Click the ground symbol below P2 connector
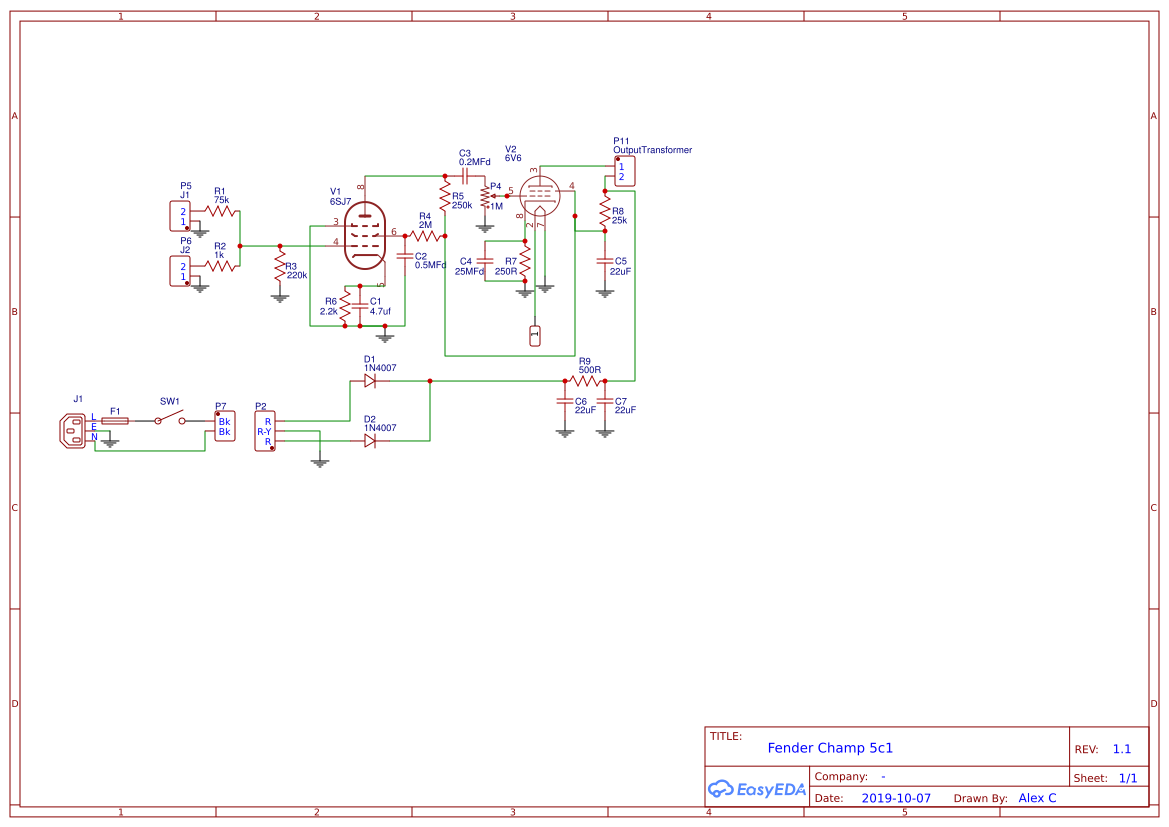The width and height of the screenshot is (1169, 827). (320, 462)
